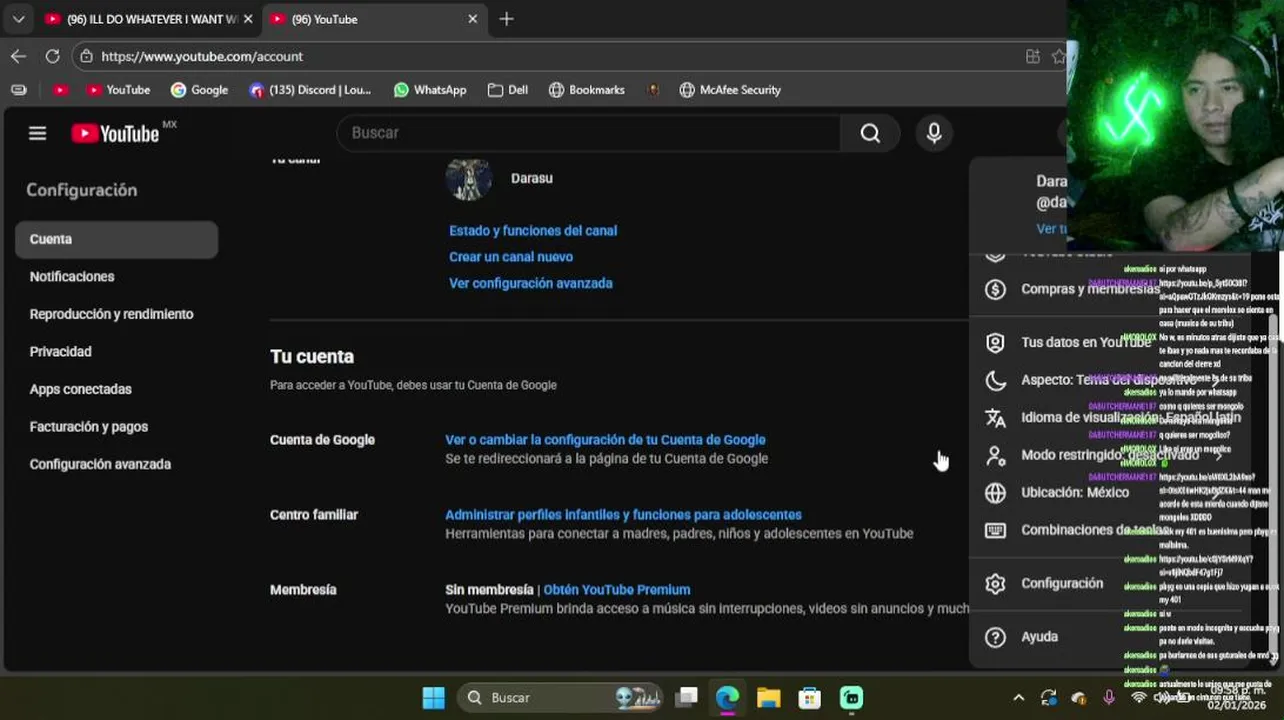
Task: Open the Google bookmark
Action: tap(199, 90)
